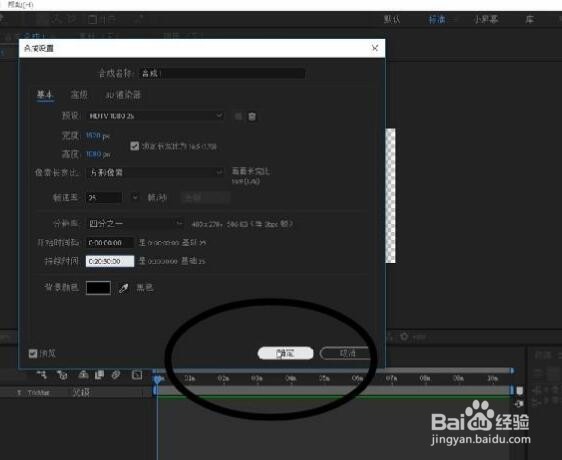Click the composition name field
Viewport: 562px width, 460px height.
[x=222, y=73]
